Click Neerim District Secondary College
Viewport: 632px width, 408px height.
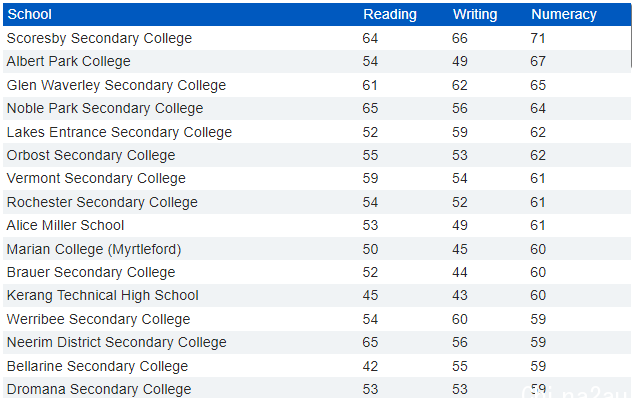click(x=116, y=342)
